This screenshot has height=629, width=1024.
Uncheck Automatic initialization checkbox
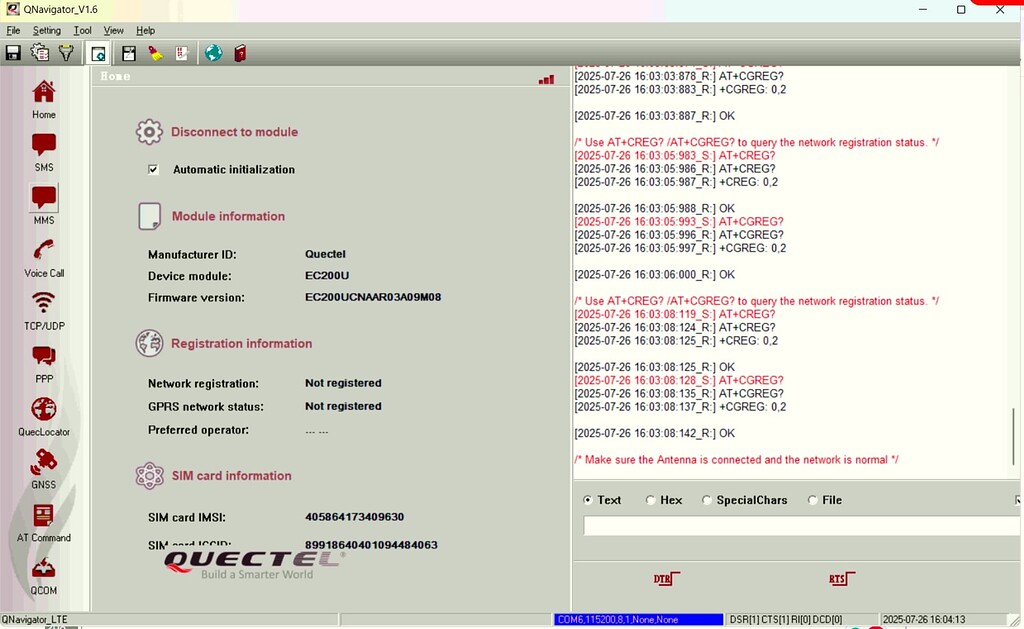click(153, 170)
